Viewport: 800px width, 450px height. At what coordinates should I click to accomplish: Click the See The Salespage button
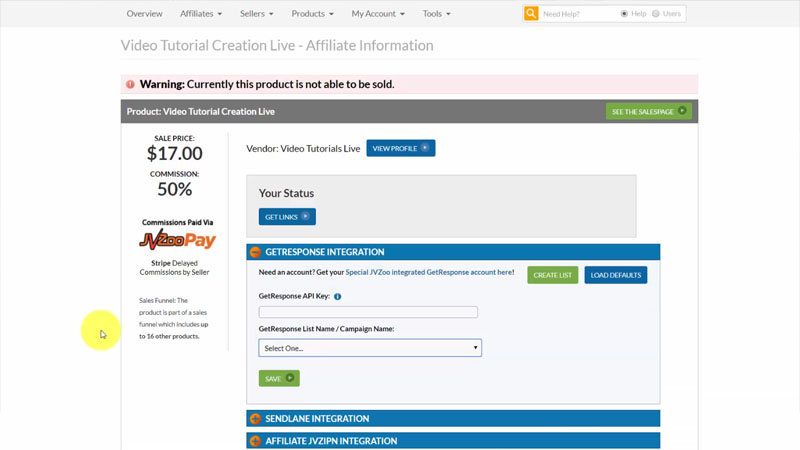tap(649, 111)
